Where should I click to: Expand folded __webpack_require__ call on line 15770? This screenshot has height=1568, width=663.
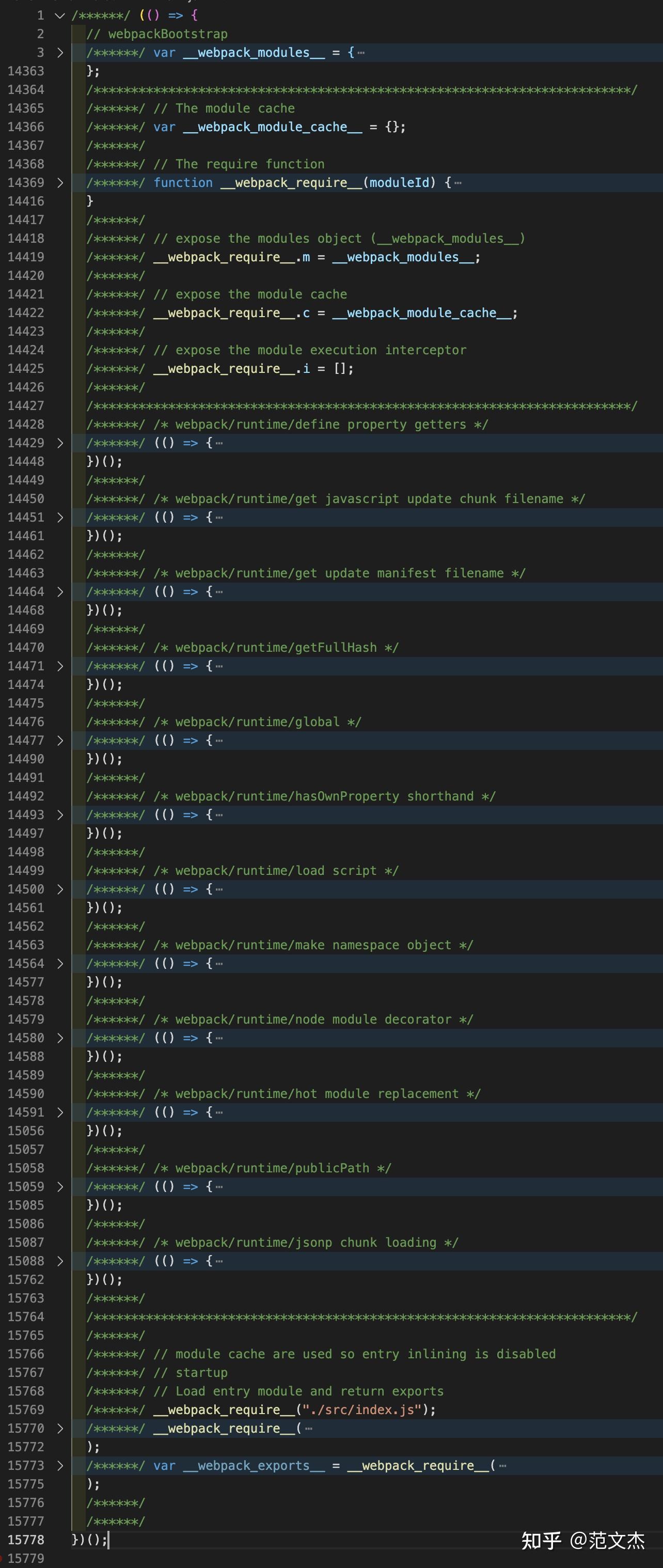coord(60,1428)
